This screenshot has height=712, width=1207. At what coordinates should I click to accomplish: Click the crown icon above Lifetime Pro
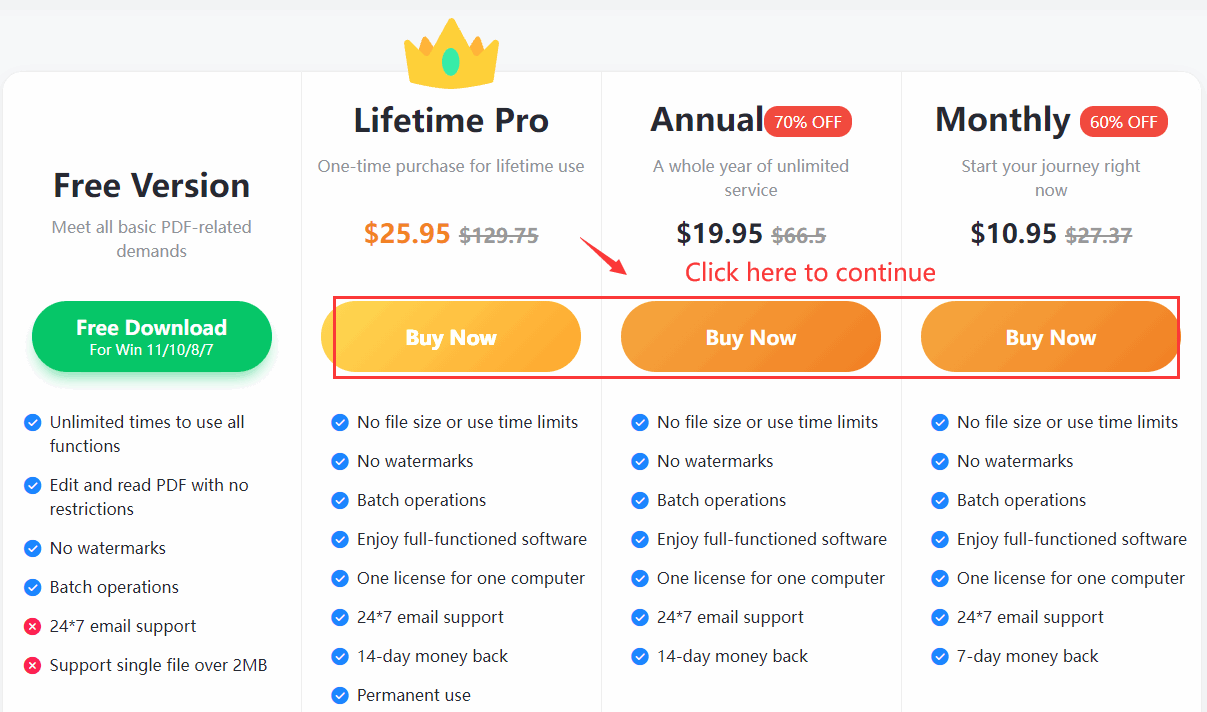coord(451,55)
